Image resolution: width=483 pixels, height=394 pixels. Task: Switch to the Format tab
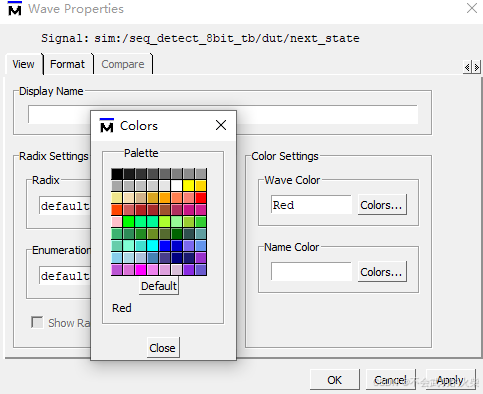pyautogui.click(x=68, y=64)
